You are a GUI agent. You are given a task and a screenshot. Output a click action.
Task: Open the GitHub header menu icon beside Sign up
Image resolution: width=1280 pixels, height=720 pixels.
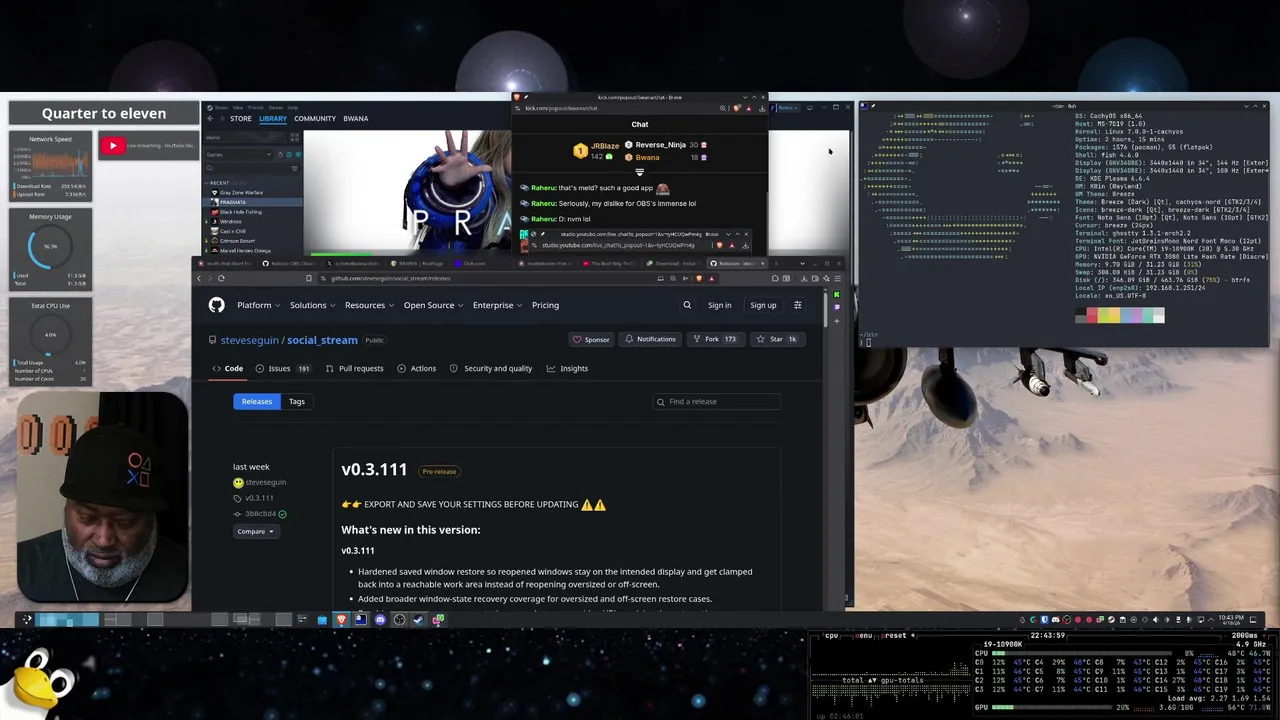797,305
